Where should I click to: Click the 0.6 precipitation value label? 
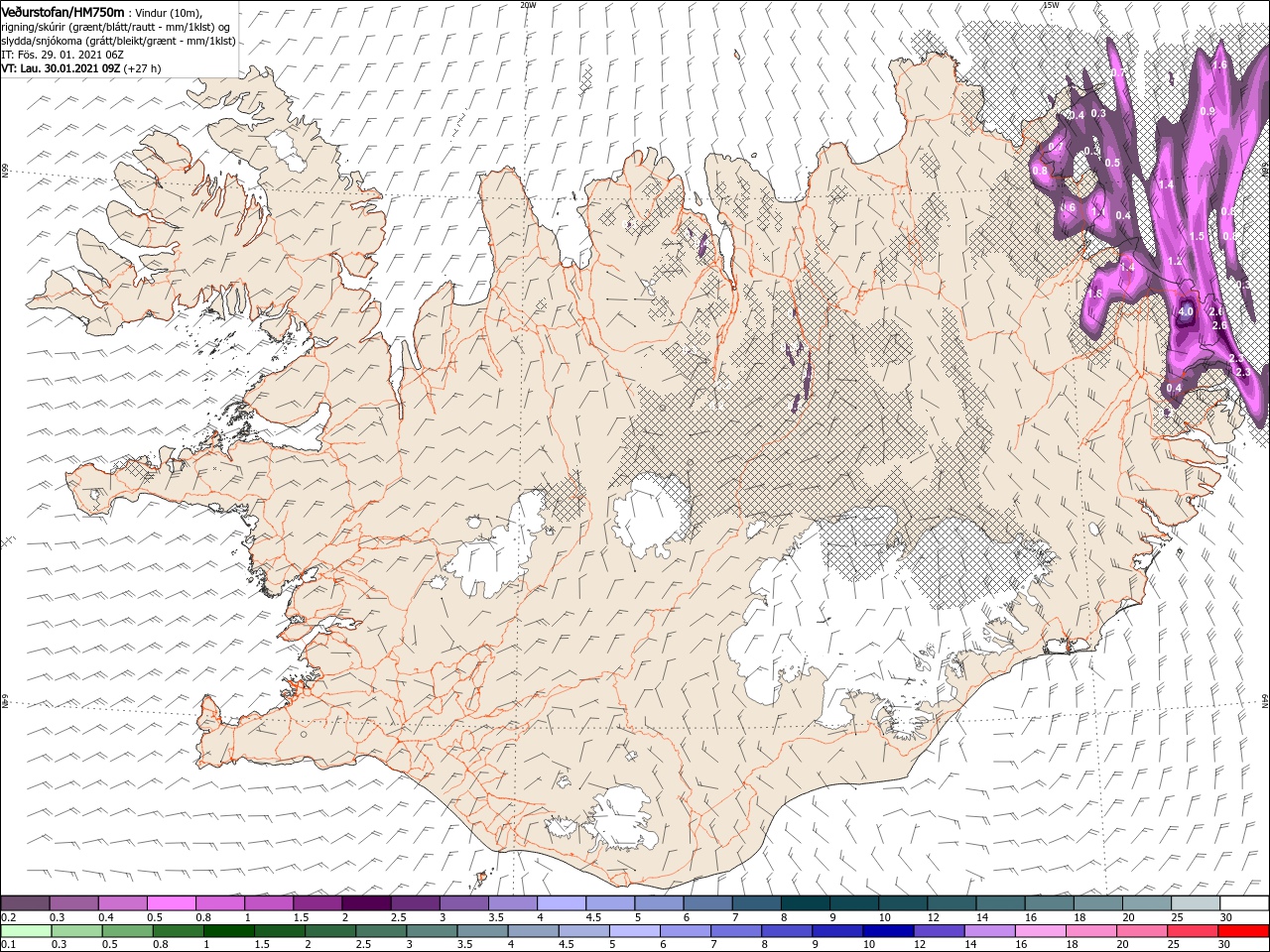[x=1069, y=207]
